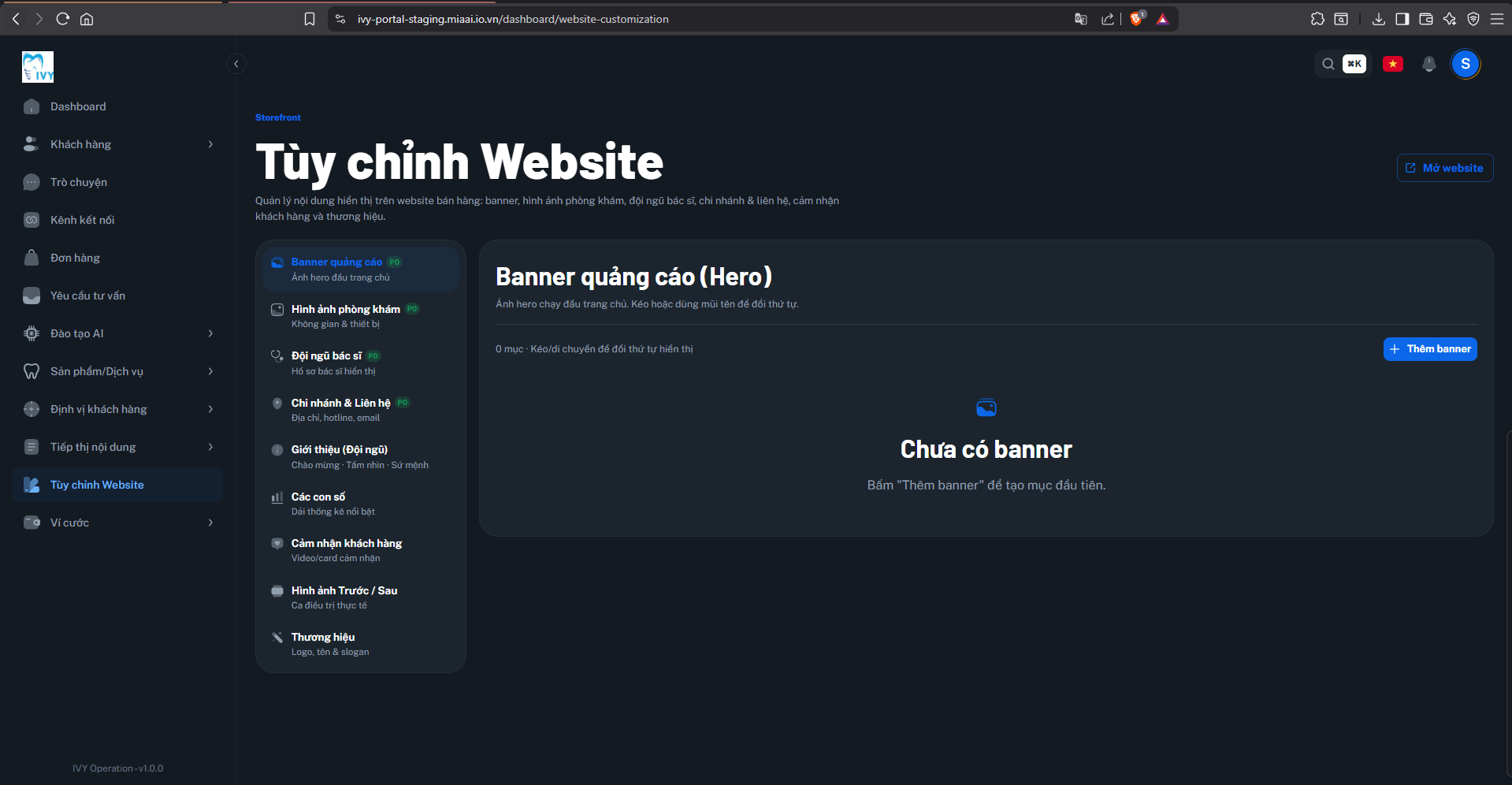The width and height of the screenshot is (1512, 785).
Task: Click the ⌘K search shortcut button
Action: 1354,64
